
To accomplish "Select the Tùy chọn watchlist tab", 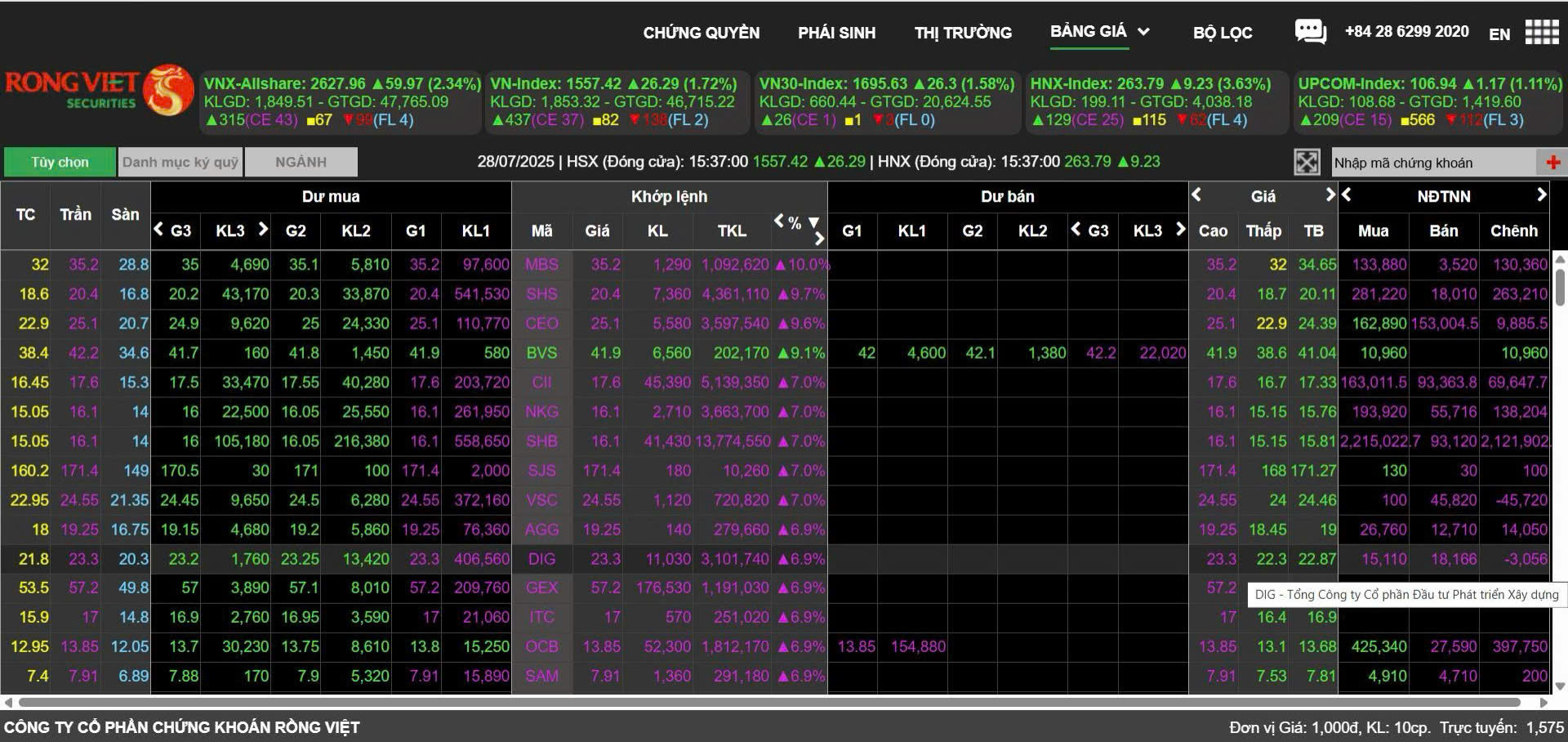I will [x=60, y=162].
